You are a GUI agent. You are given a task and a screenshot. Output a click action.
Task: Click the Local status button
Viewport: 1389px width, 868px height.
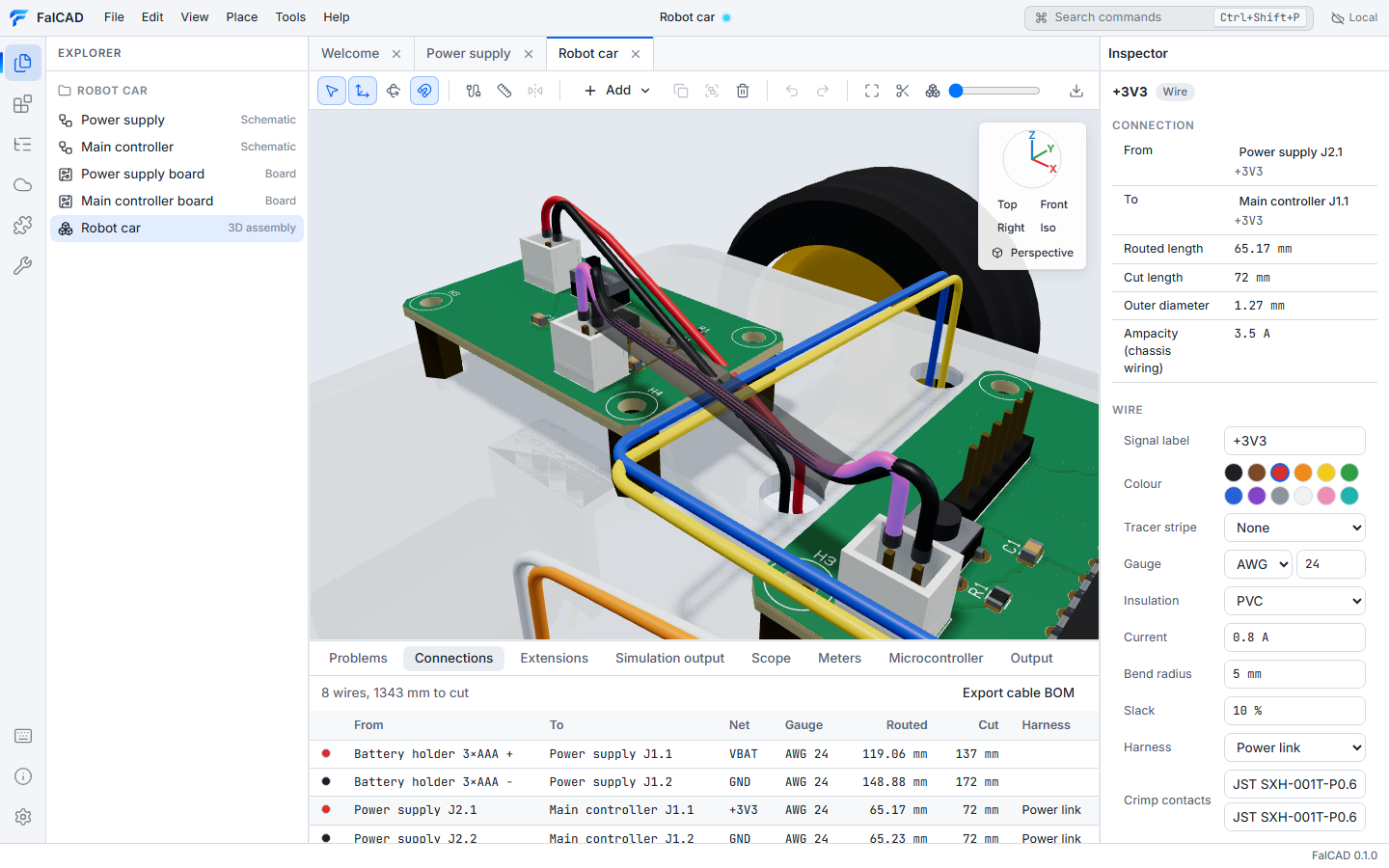pyautogui.click(x=1354, y=17)
